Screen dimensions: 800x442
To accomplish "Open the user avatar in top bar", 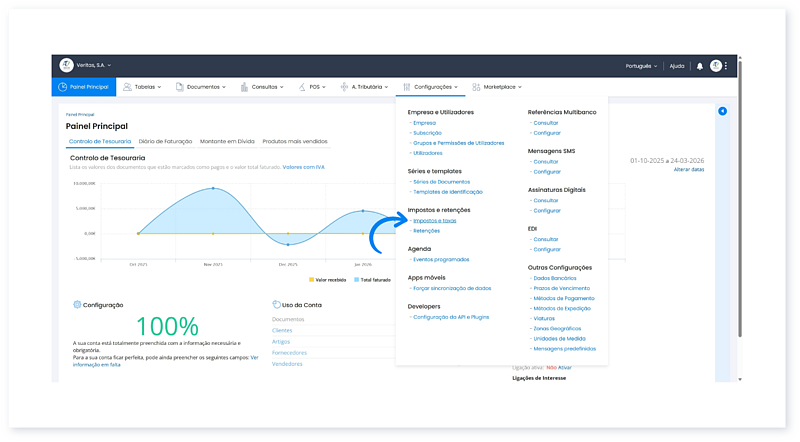I will pyautogui.click(x=715, y=66).
